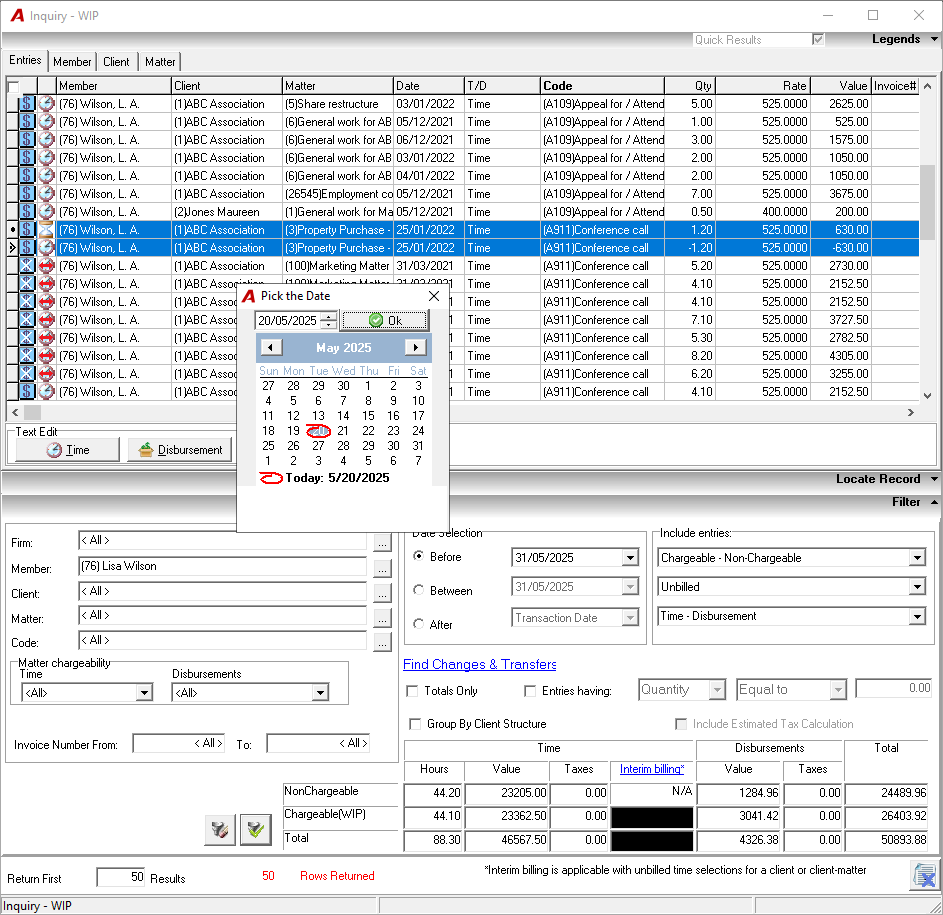The image size is (943, 915).
Task: Click the Return First results input field
Action: pyautogui.click(x=121, y=877)
